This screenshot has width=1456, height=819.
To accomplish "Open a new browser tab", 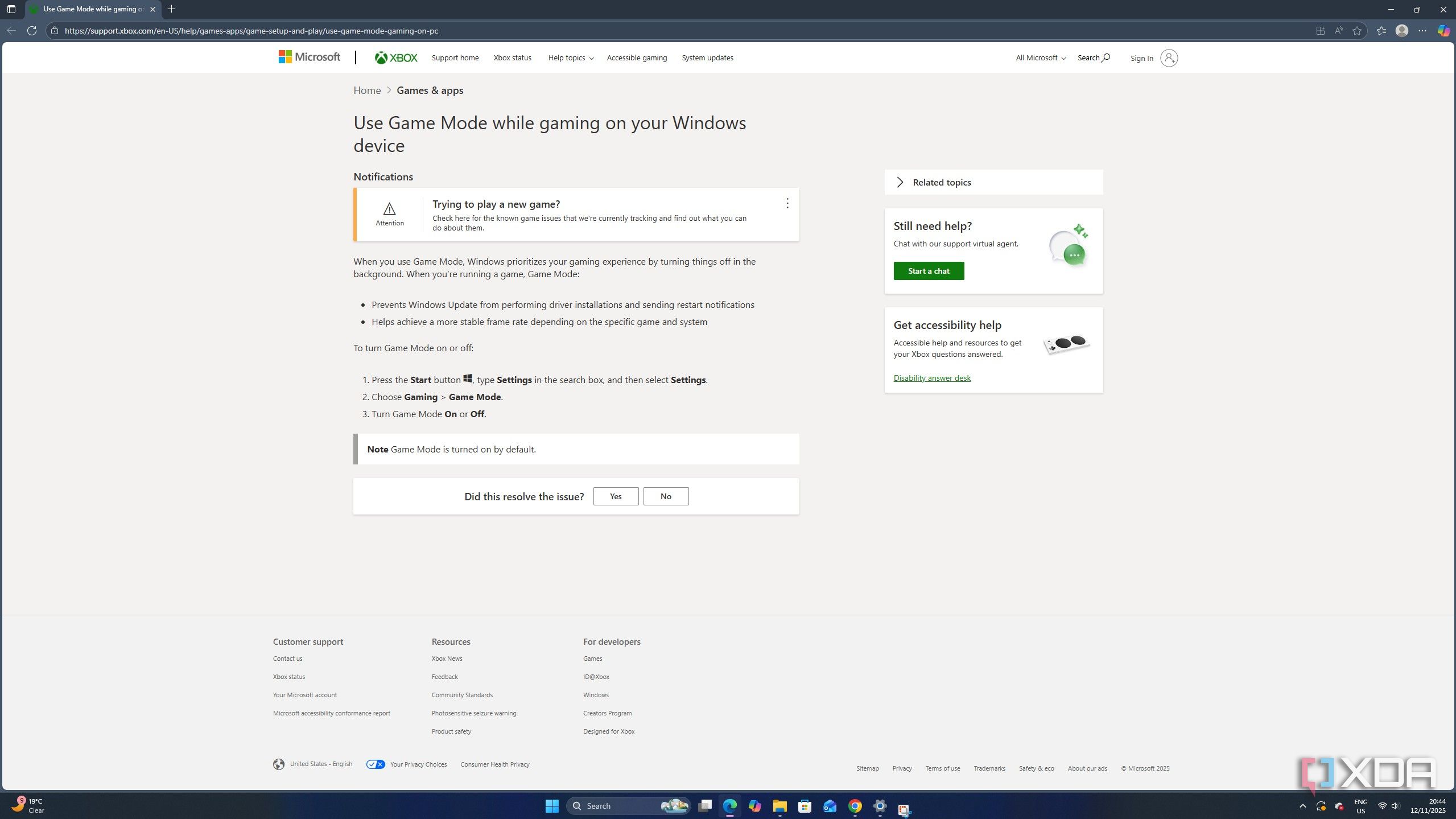I will tap(172, 9).
